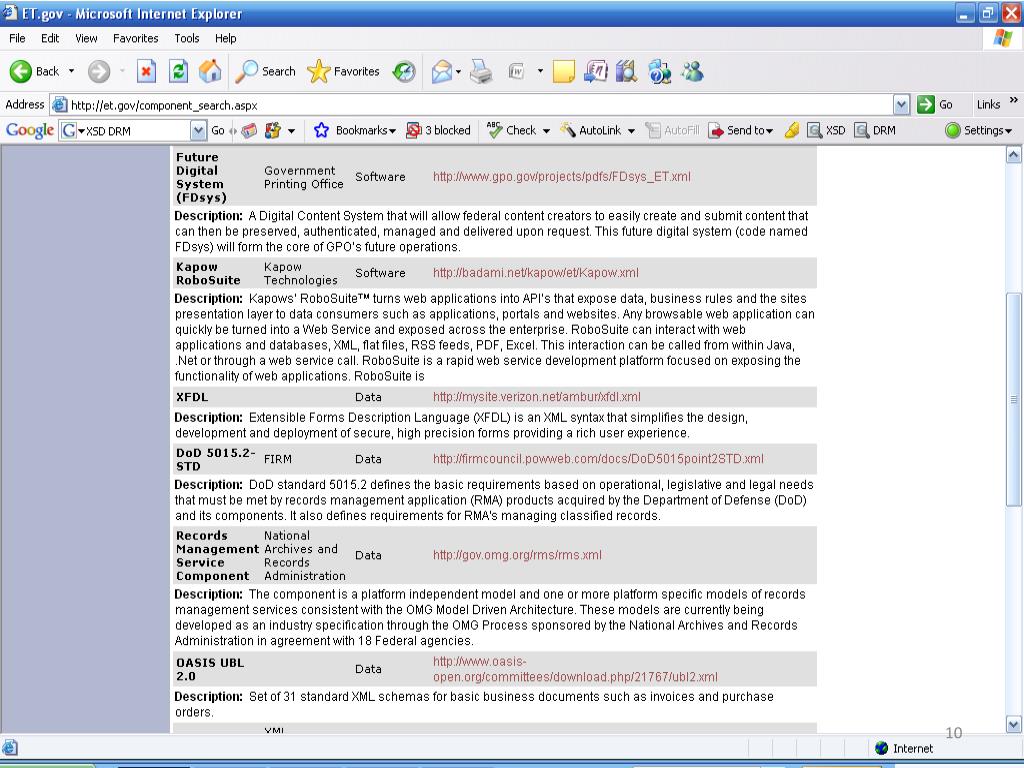Screen dimensions: 1024x768
Task: Click the vertical scrollbar up arrow
Action: (1014, 155)
